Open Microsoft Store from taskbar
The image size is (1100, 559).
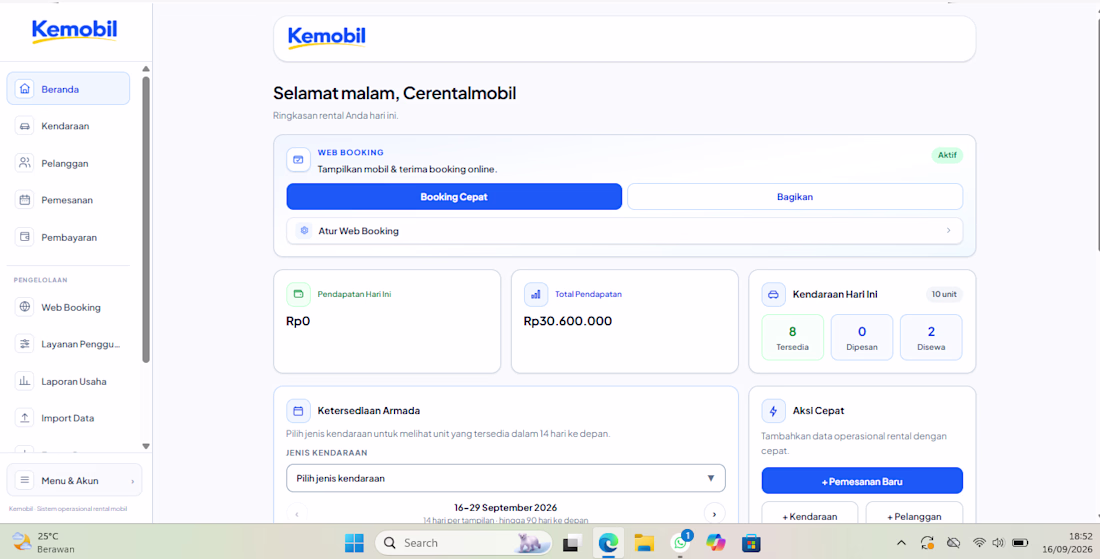(751, 543)
